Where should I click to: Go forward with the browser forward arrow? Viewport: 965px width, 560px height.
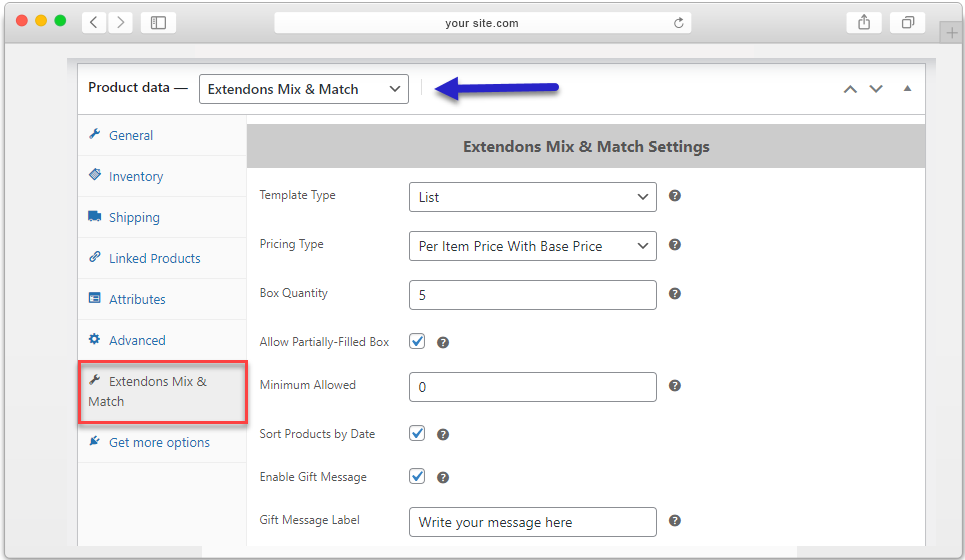click(x=121, y=23)
